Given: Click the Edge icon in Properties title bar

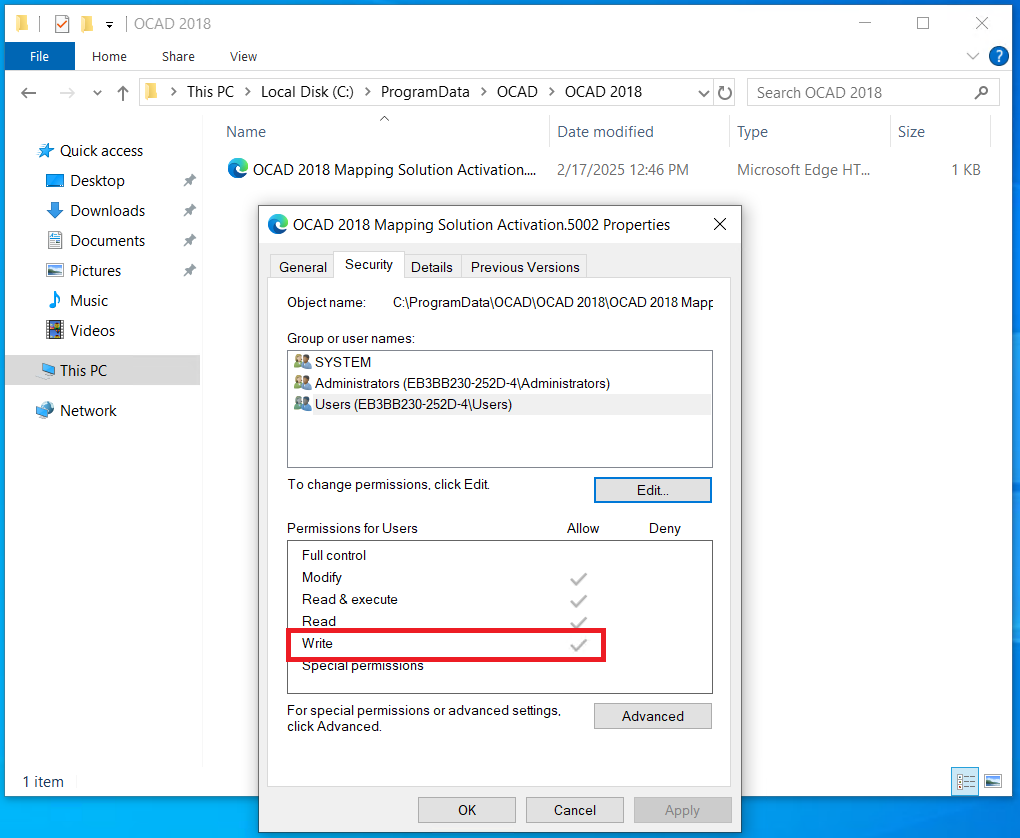Looking at the screenshot, I should (x=278, y=224).
